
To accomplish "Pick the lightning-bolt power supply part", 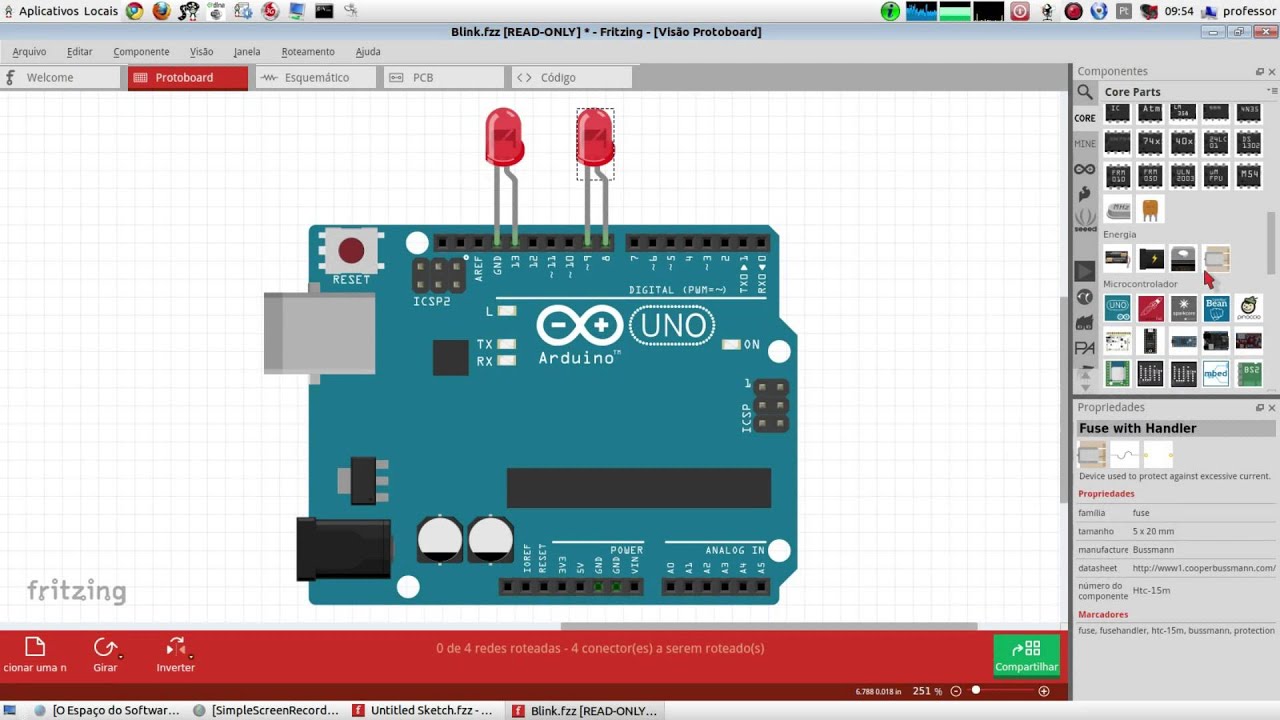I will click(1150, 259).
